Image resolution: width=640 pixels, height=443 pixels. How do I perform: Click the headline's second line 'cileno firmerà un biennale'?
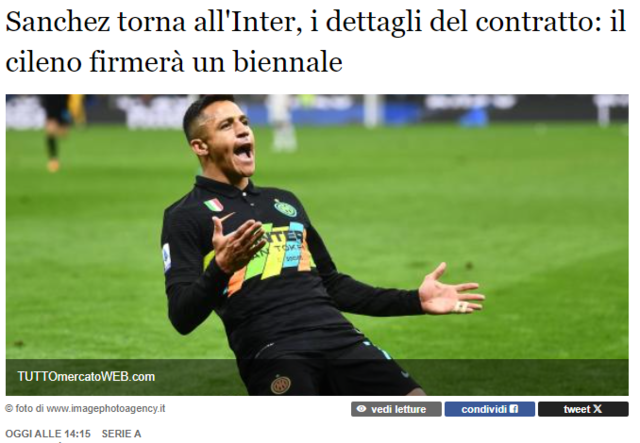tap(174, 62)
